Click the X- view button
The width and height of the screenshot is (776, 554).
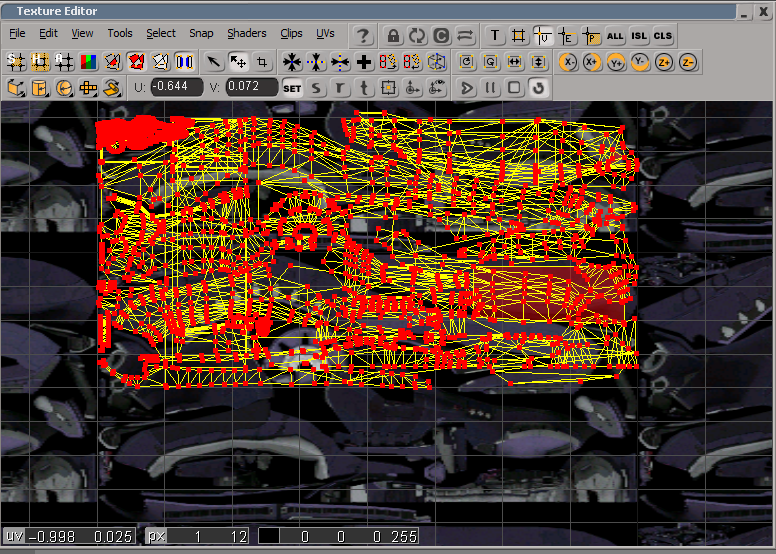568,62
